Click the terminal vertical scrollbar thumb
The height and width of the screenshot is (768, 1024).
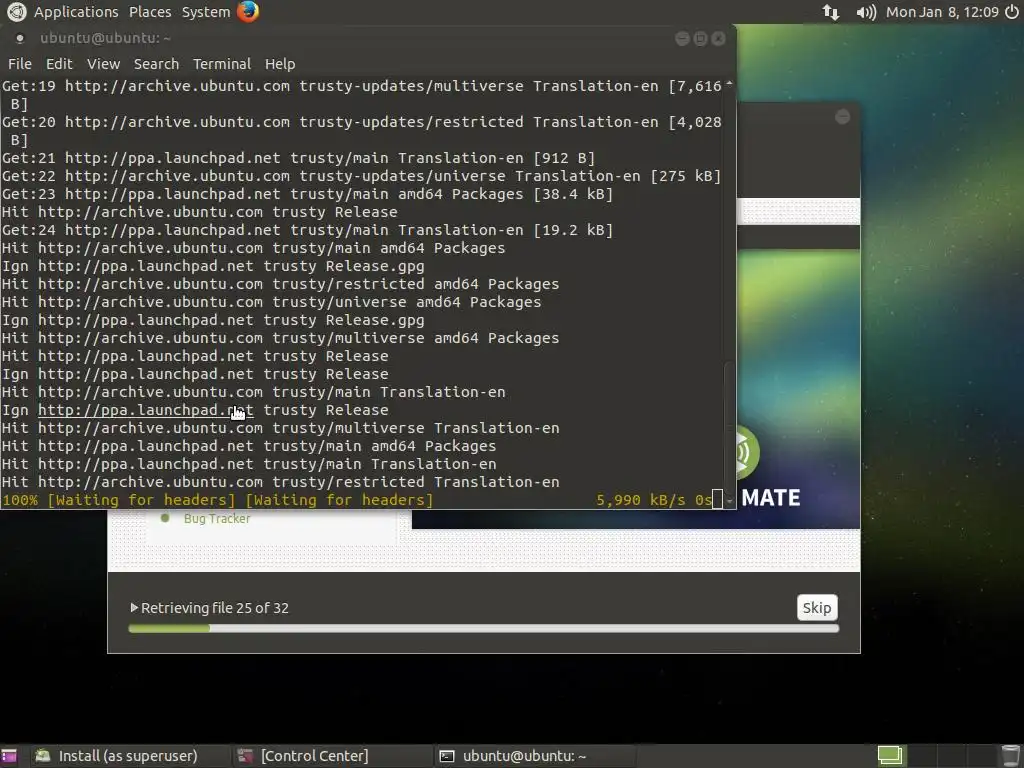pos(729,428)
